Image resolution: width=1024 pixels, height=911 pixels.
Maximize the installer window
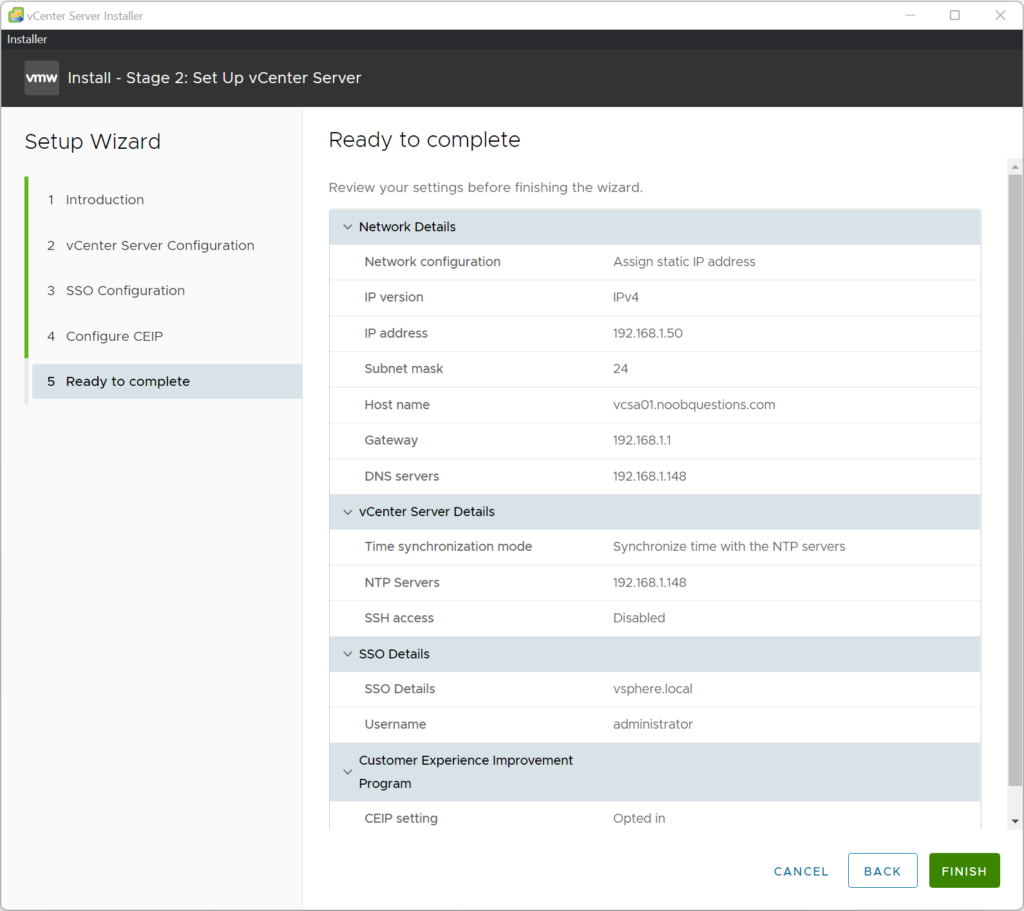[x=954, y=15]
